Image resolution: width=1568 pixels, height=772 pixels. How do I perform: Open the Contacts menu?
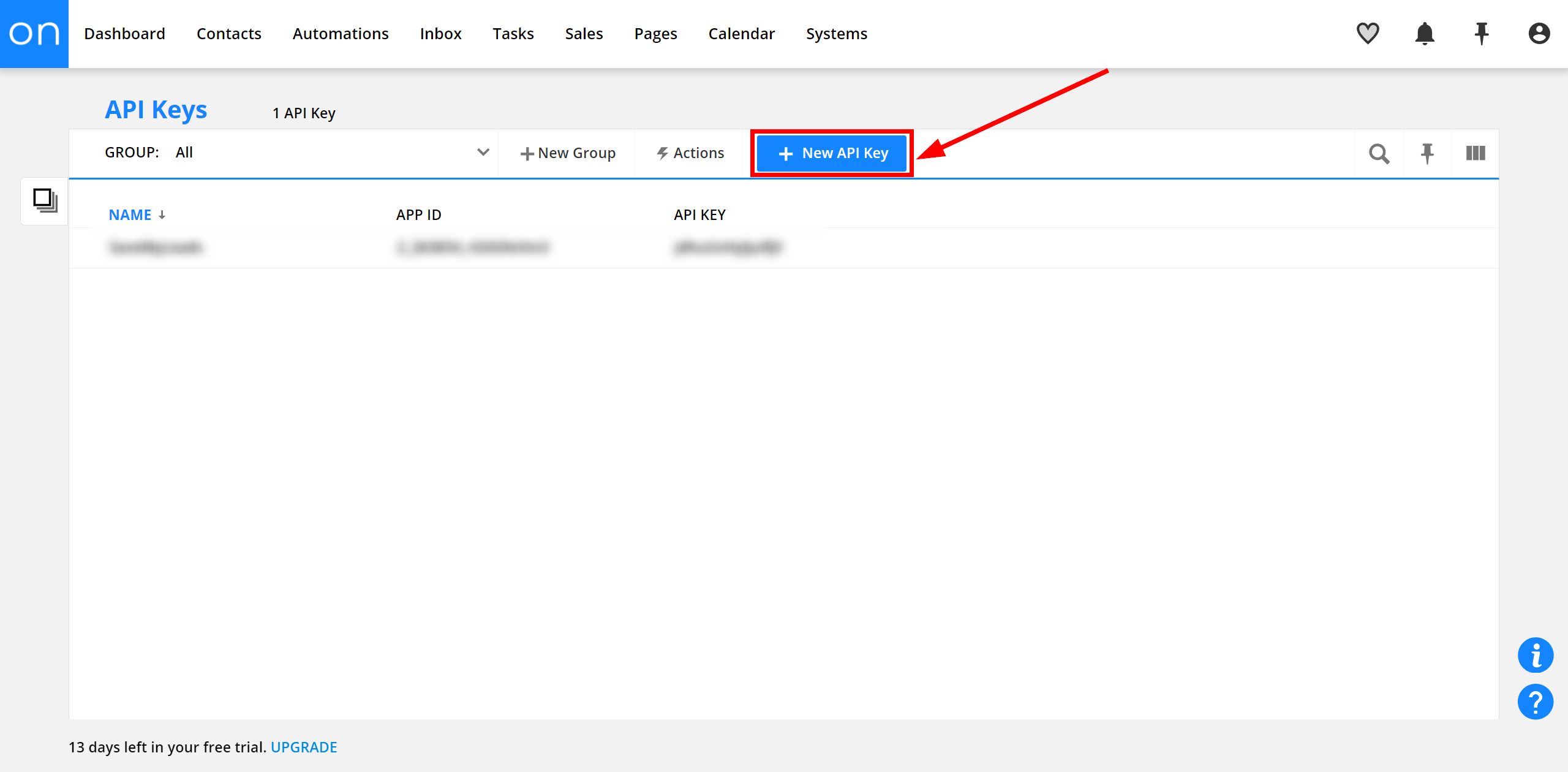click(x=228, y=34)
